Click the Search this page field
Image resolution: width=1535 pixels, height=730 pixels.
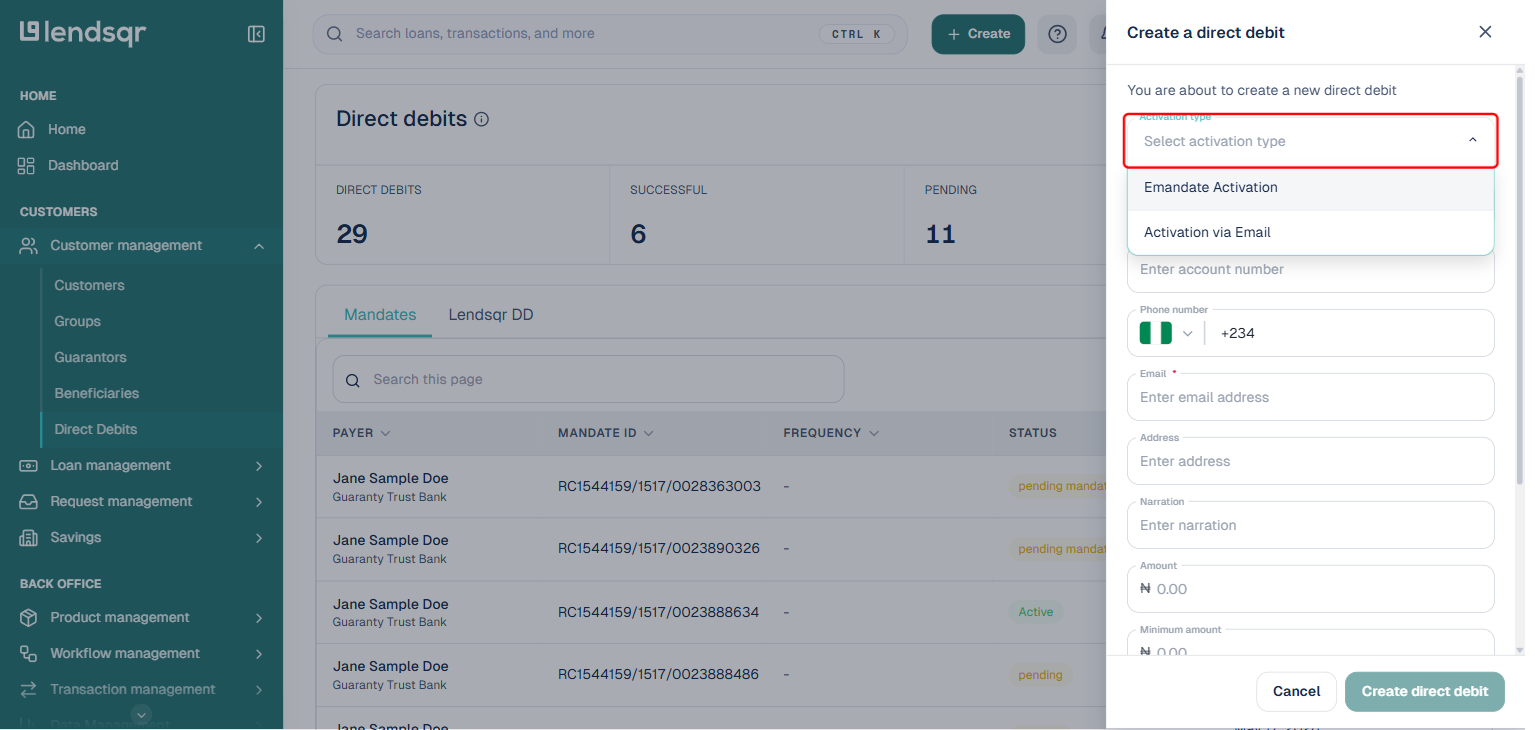click(588, 380)
